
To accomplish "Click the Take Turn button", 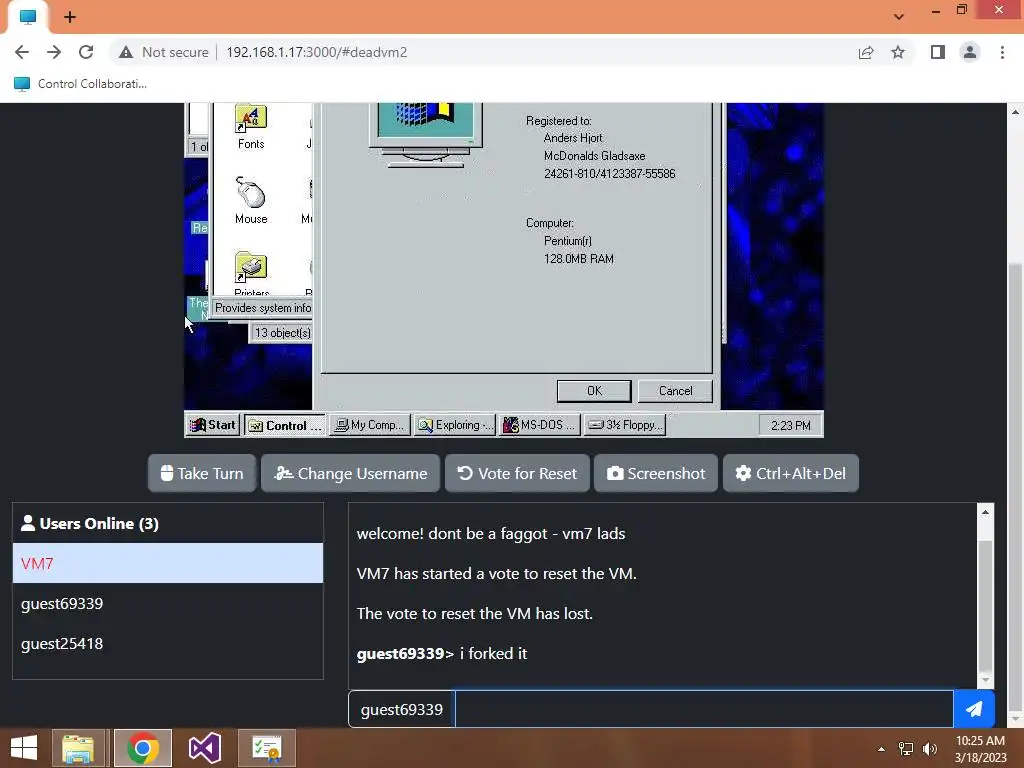I will (x=202, y=473).
